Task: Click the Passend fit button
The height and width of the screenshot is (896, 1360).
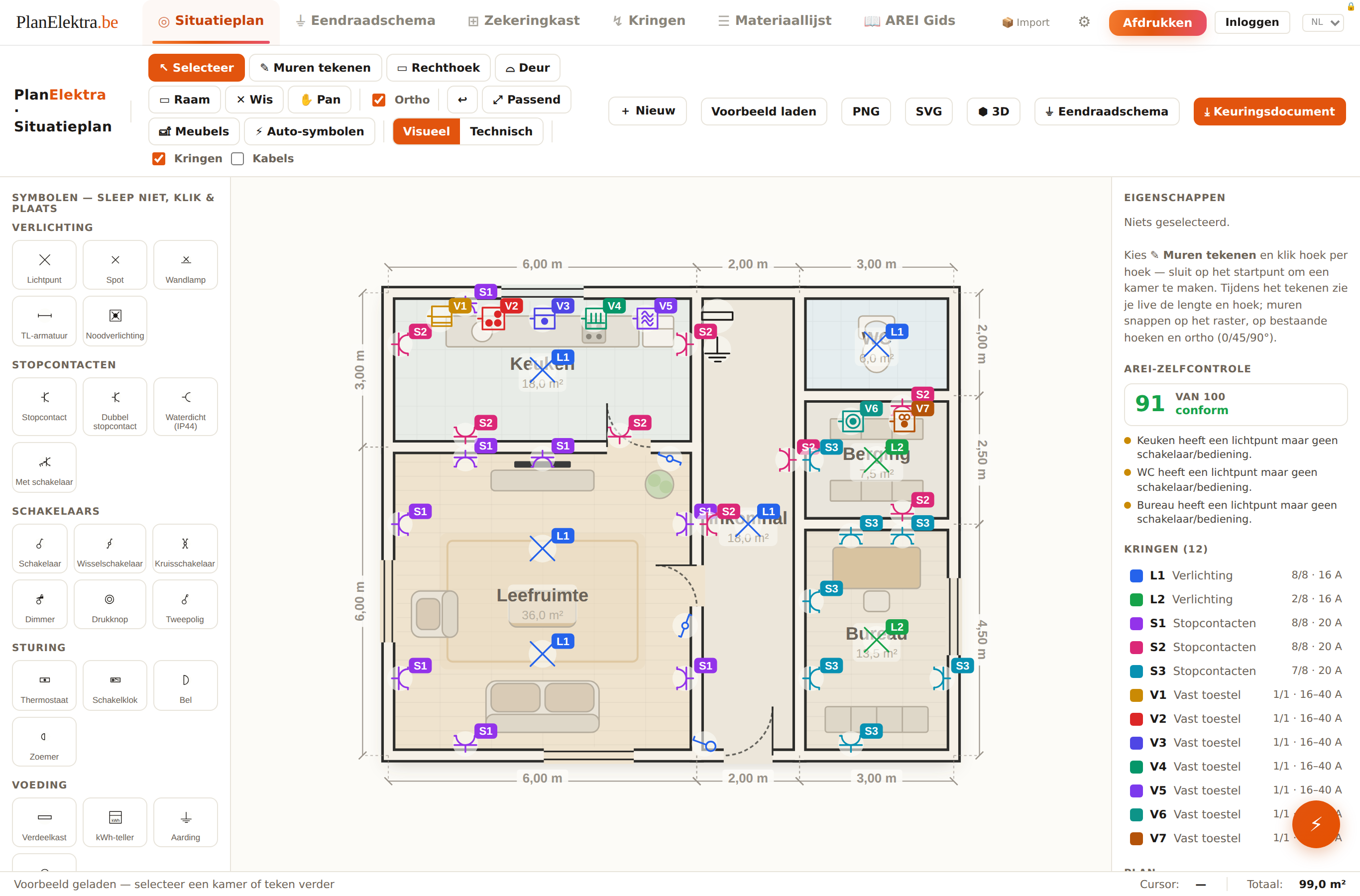Action: click(x=526, y=100)
